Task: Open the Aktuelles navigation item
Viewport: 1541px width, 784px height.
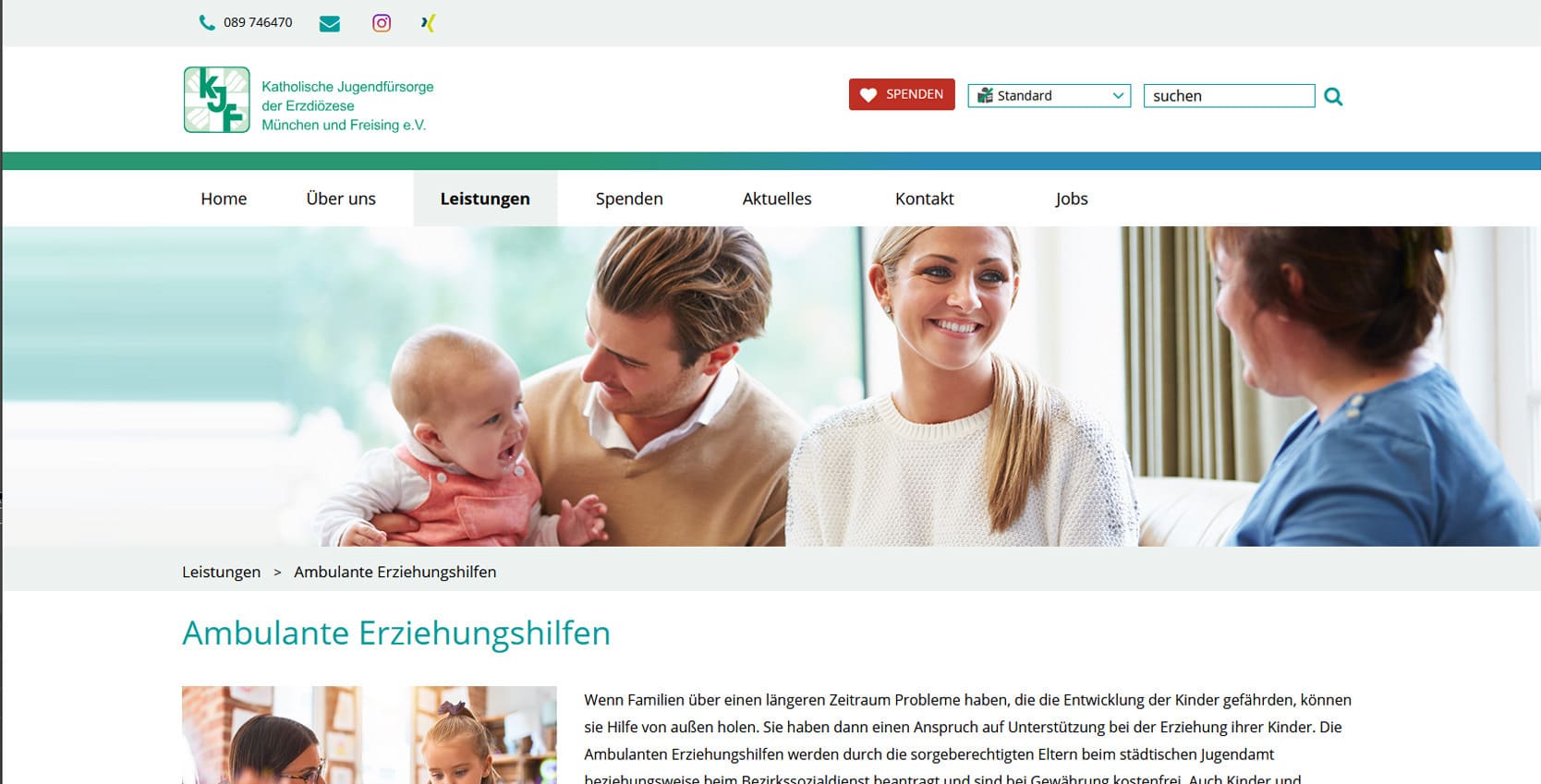Action: tap(777, 199)
